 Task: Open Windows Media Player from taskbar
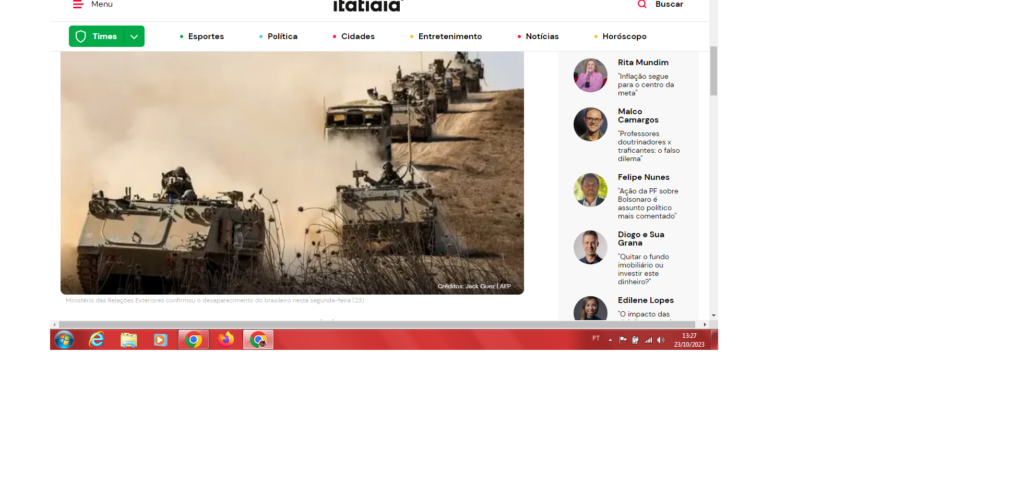click(x=160, y=340)
